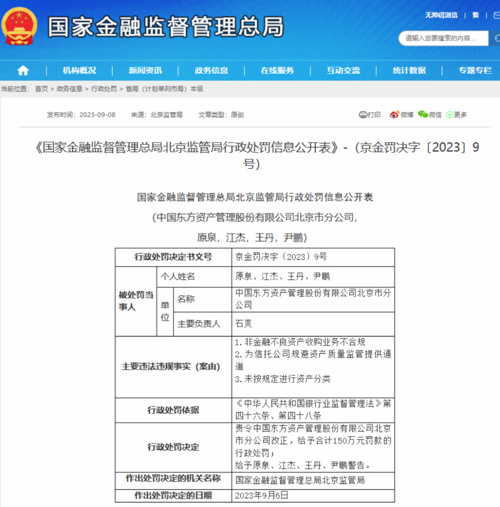Click the source text 来源: 北京监管局

pos(157,115)
